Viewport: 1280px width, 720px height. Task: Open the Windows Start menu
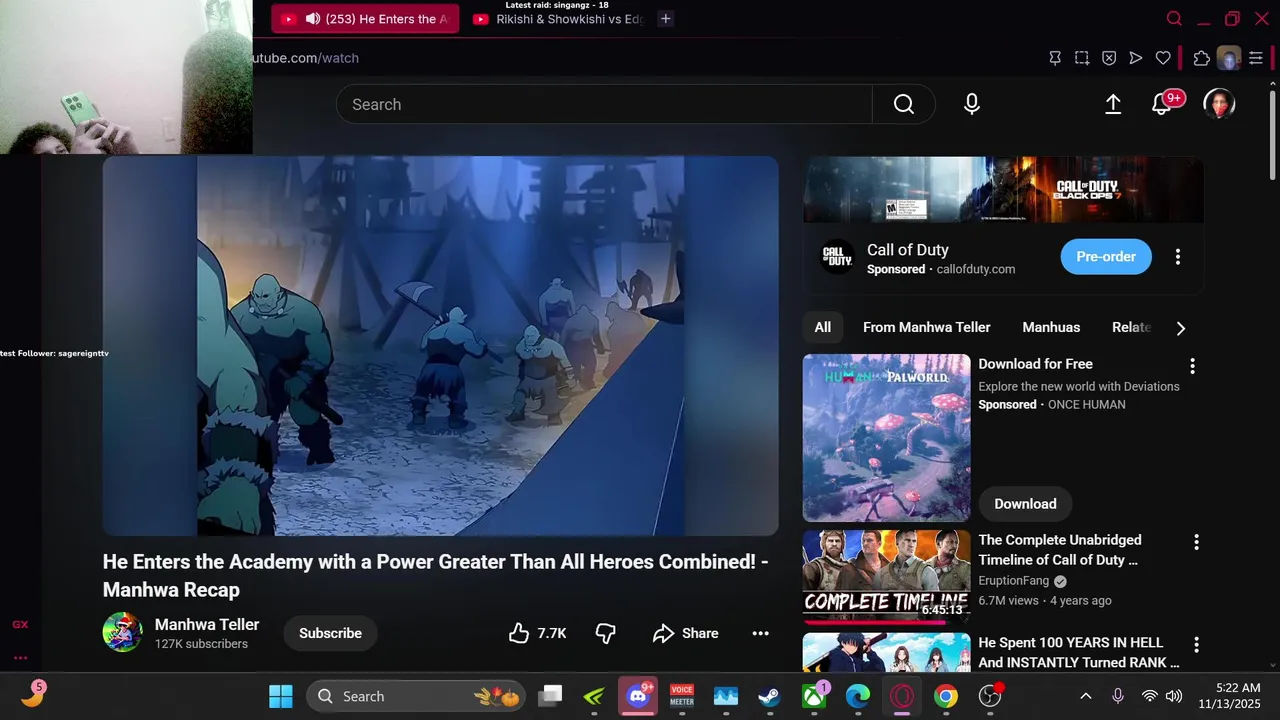point(281,696)
